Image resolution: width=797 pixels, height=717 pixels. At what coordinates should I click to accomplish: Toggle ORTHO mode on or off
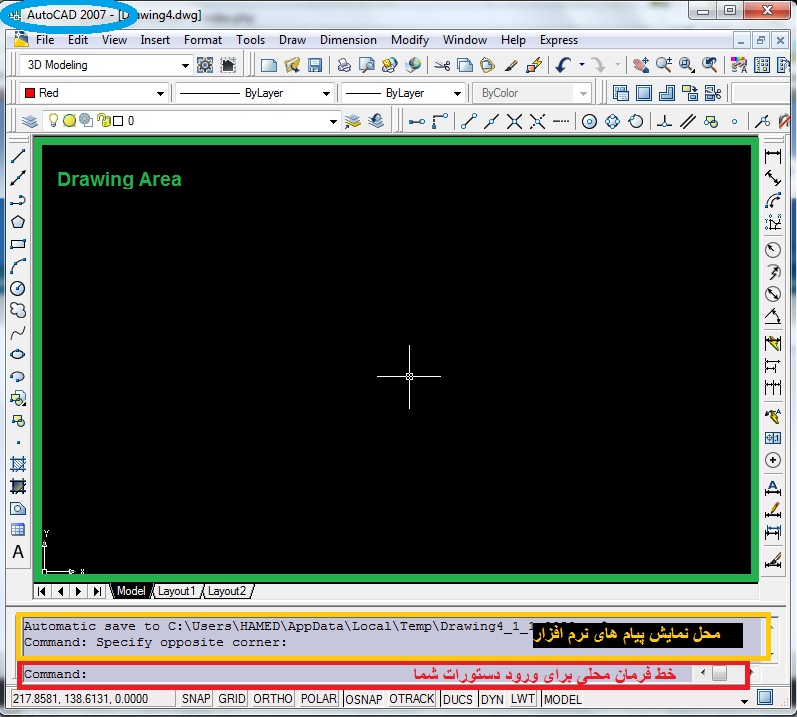[273, 699]
